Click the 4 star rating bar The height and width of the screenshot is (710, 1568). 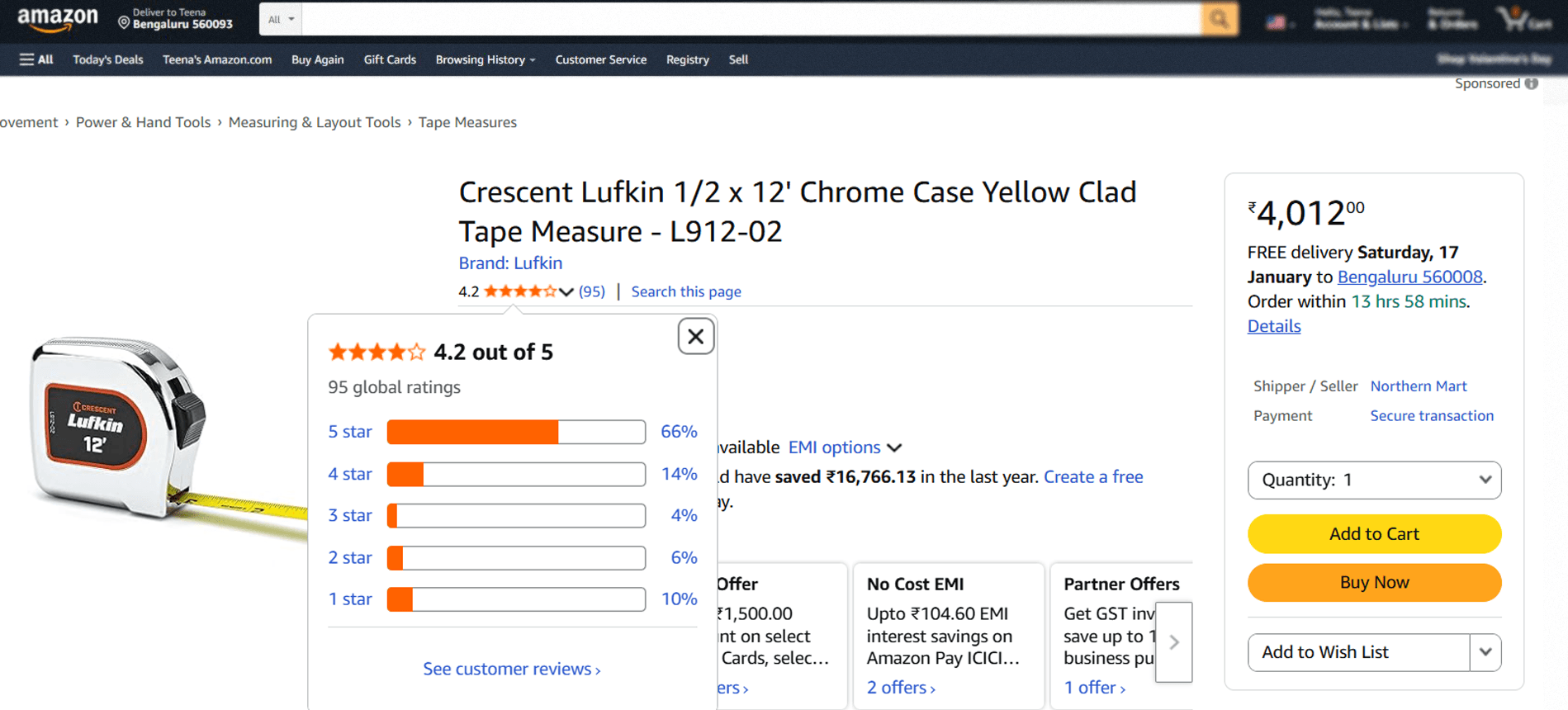click(x=516, y=474)
